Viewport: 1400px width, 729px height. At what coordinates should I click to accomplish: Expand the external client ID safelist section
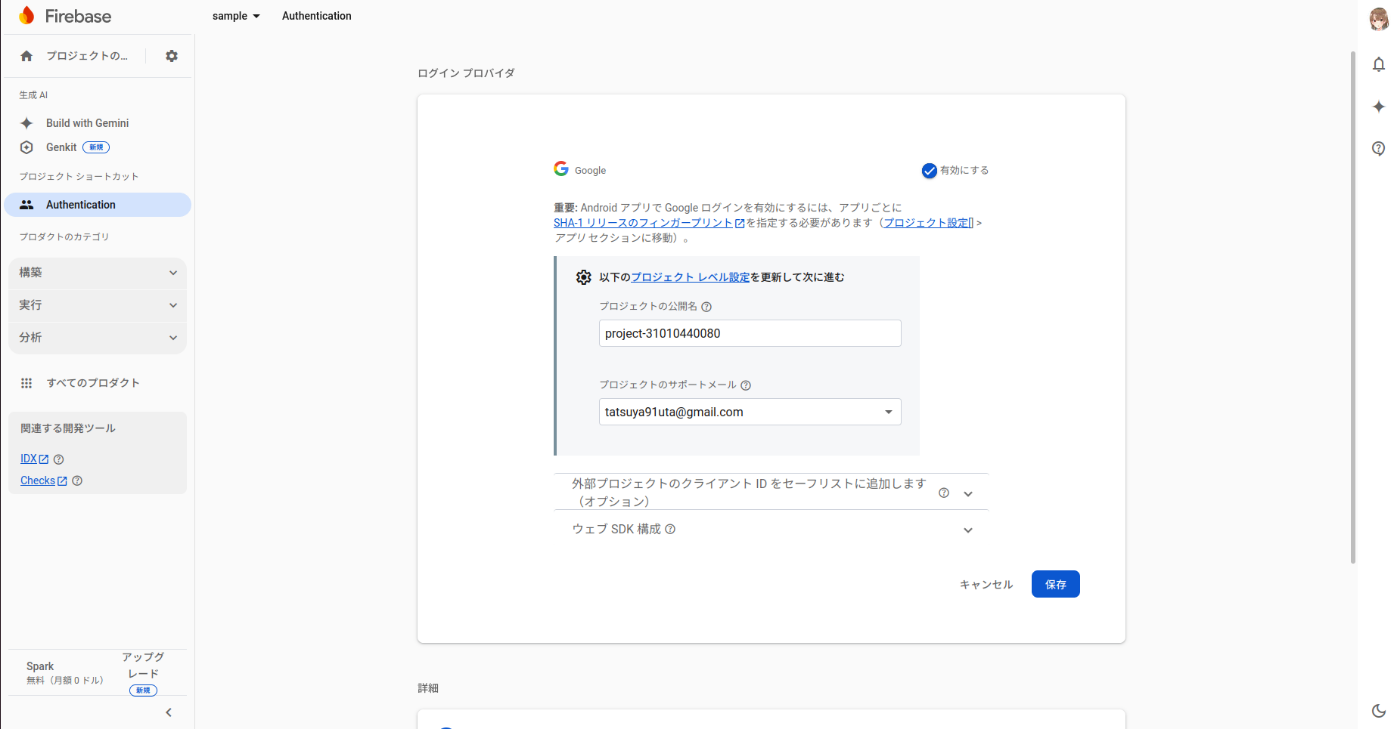pos(771,492)
